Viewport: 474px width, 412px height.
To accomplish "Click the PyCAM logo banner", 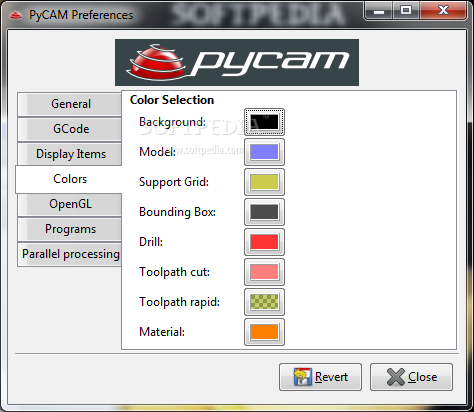I will coord(237,62).
